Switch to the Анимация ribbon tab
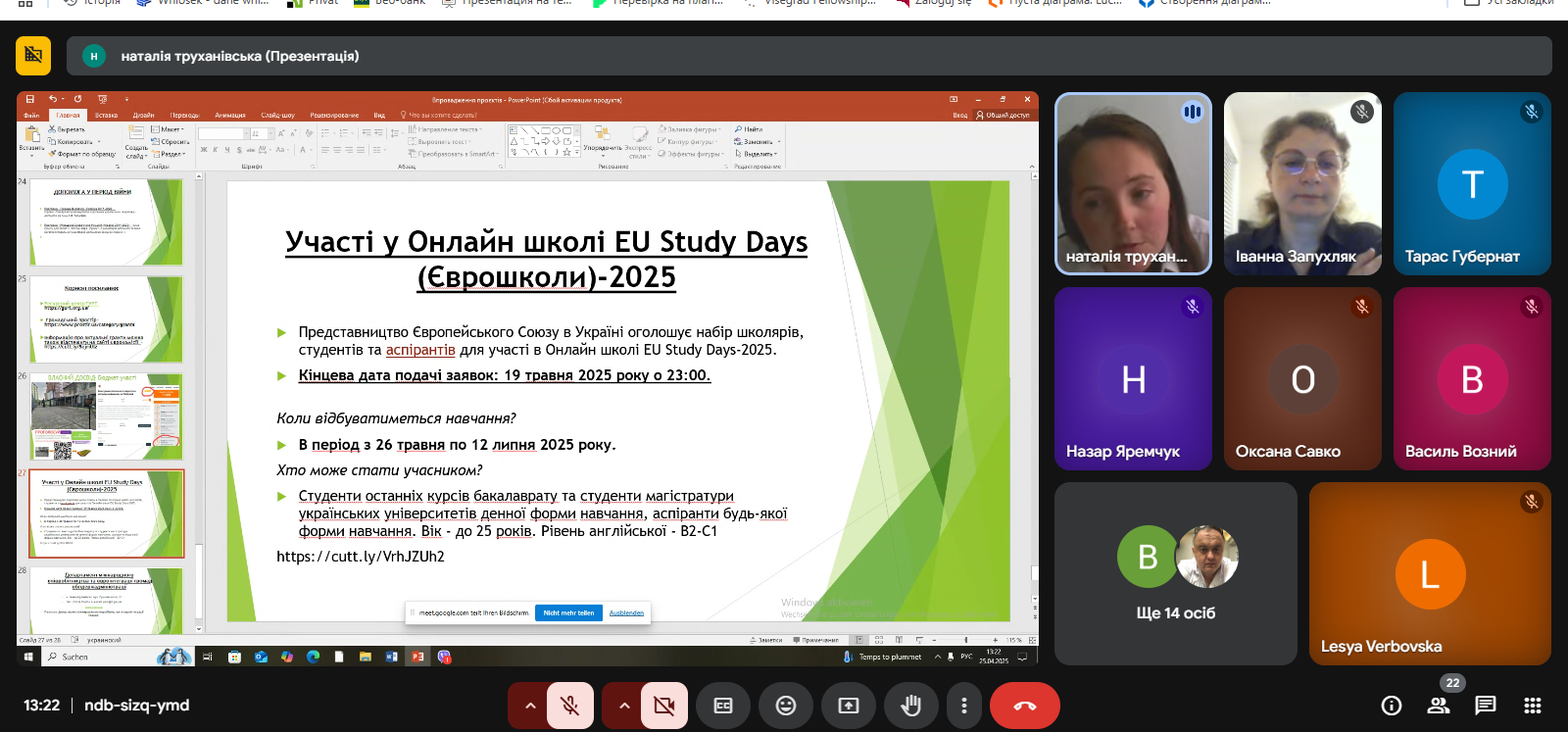 [x=230, y=115]
